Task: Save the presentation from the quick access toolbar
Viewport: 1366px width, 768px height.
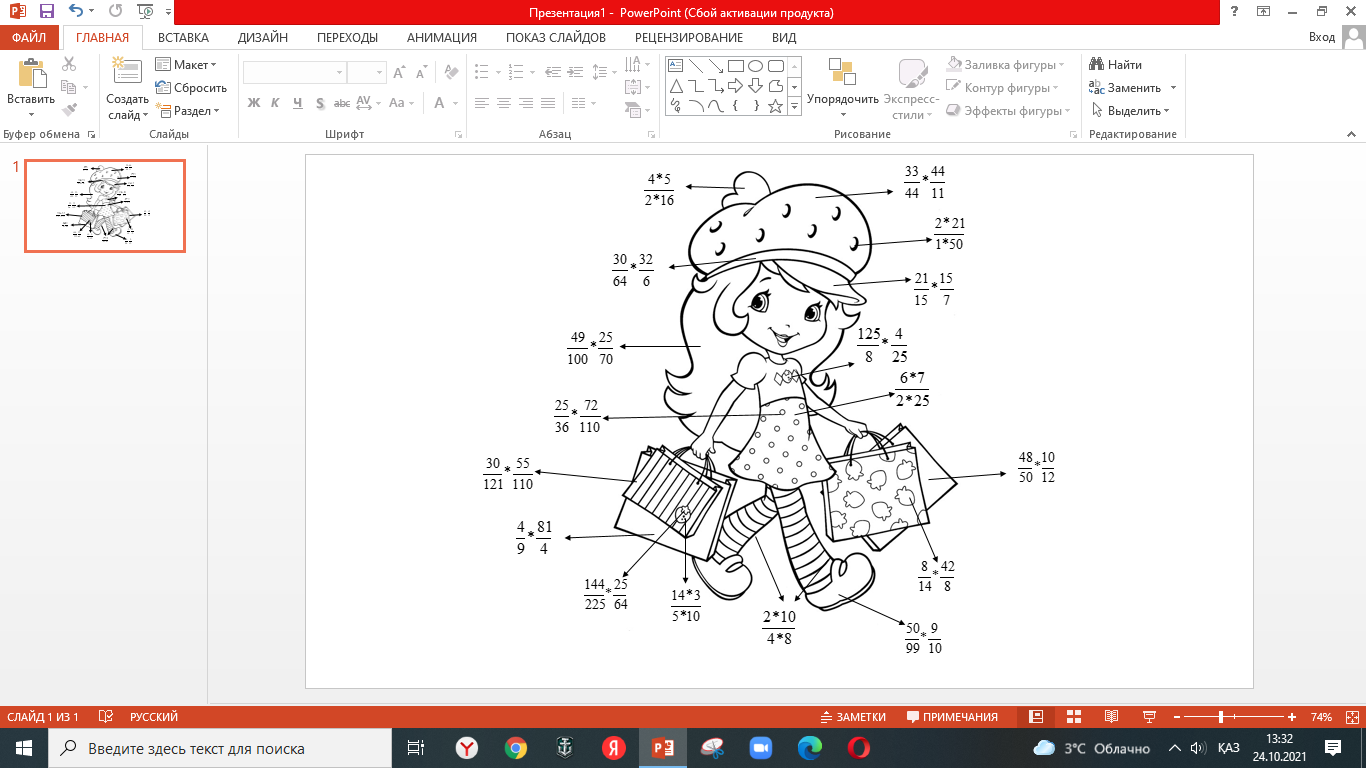Action: [x=46, y=12]
